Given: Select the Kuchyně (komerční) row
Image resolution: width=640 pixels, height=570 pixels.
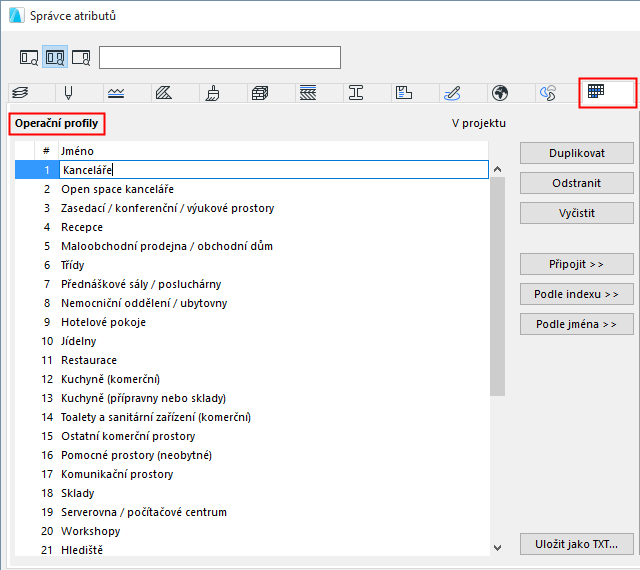Looking at the screenshot, I should pyautogui.click(x=251, y=379).
